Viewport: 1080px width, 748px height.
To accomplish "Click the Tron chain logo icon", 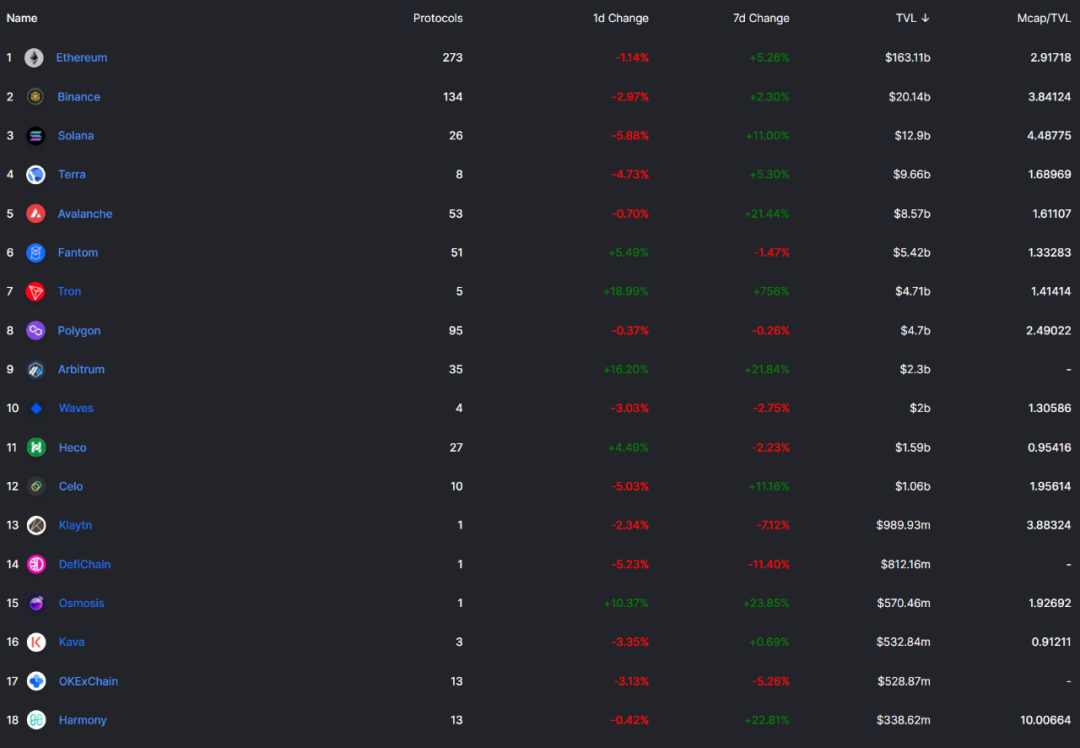I will pos(35,291).
